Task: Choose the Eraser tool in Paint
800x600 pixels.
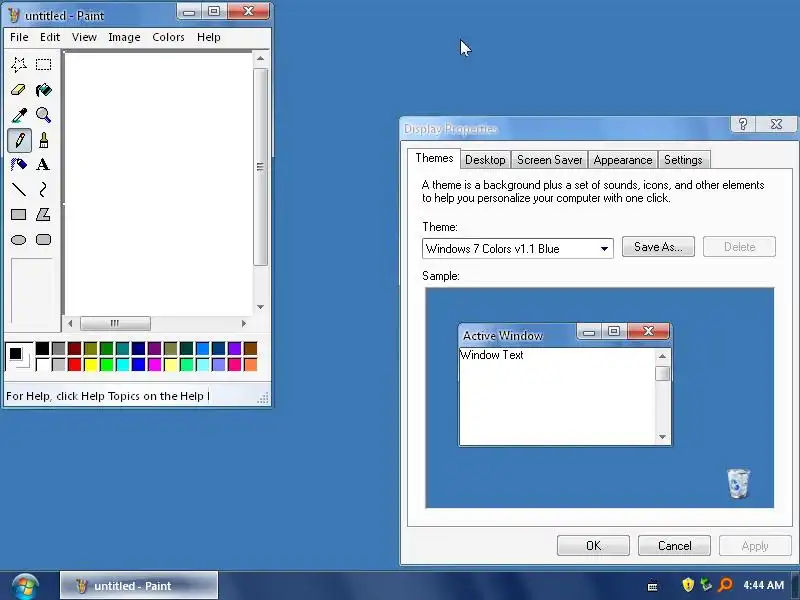Action: pos(19,90)
